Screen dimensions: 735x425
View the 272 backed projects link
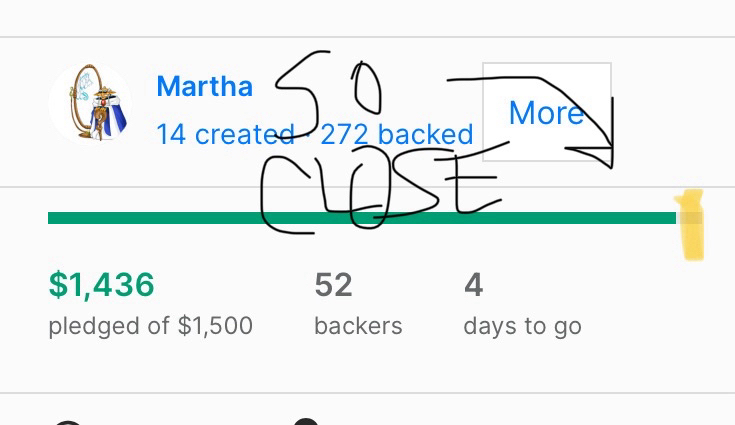coord(397,134)
